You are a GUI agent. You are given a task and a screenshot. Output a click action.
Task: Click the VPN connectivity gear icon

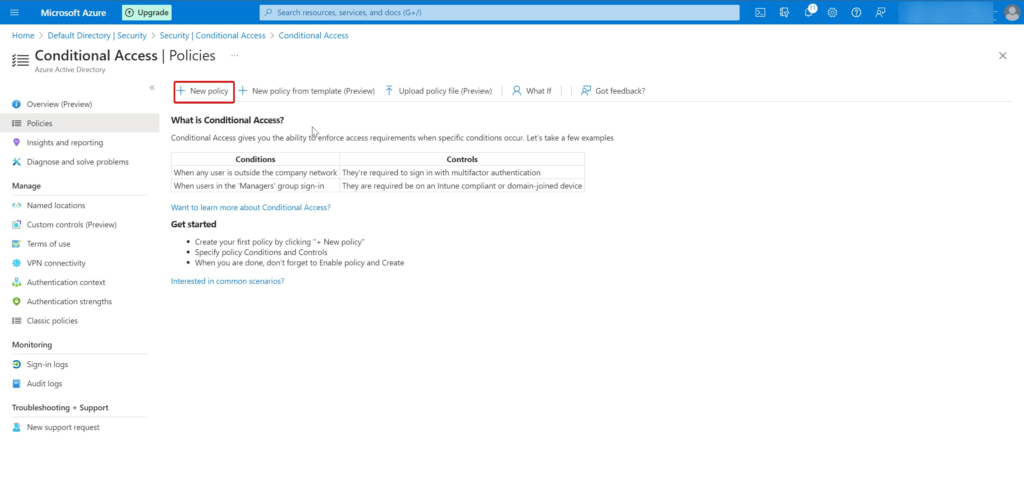16,263
